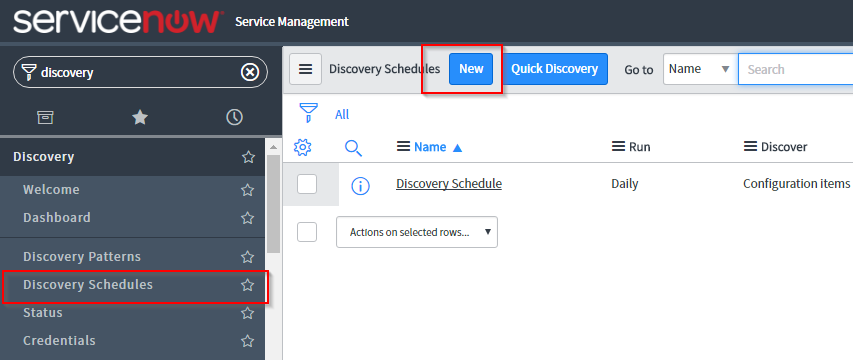Open the history clock tab
This screenshot has height=360, width=853.
click(234, 117)
